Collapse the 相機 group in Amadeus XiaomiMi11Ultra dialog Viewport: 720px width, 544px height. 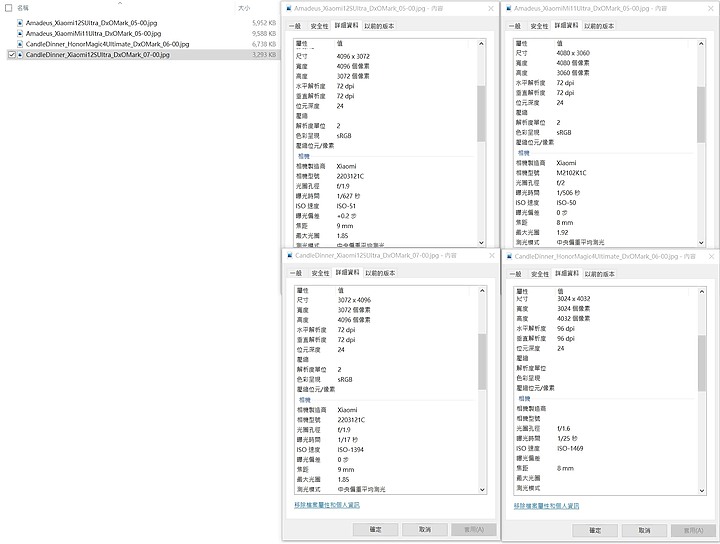(523, 153)
